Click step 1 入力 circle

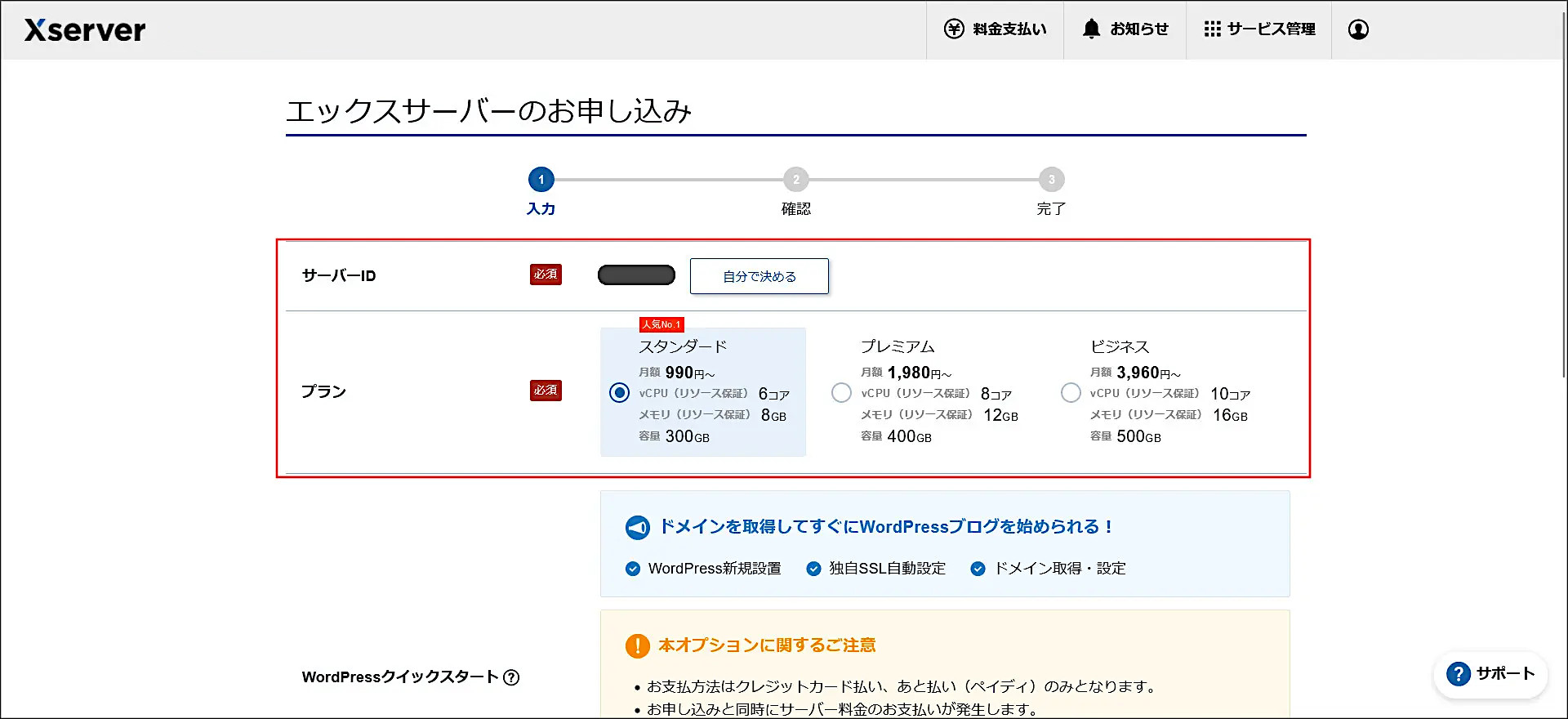coord(541,180)
